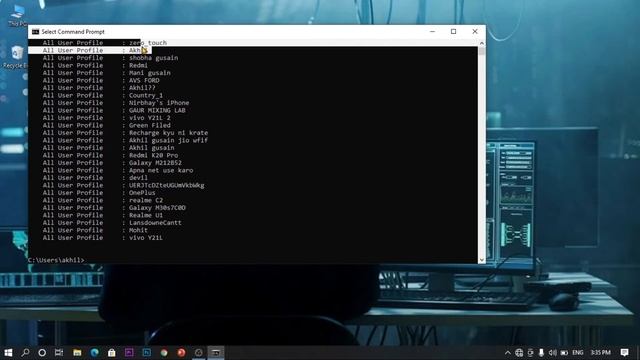Open the dark circular app taskbar icon
640x360 pixels.
tap(199, 352)
